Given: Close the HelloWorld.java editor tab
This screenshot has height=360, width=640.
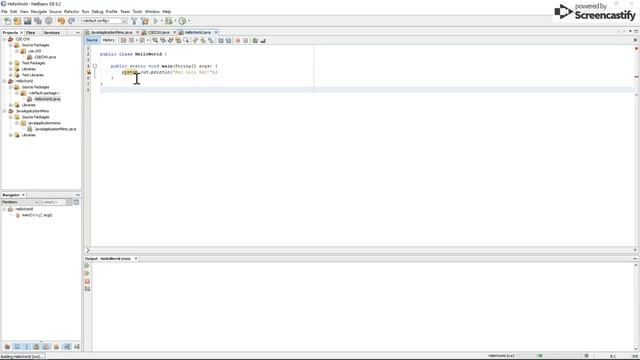Looking at the screenshot, I should click(216, 32).
